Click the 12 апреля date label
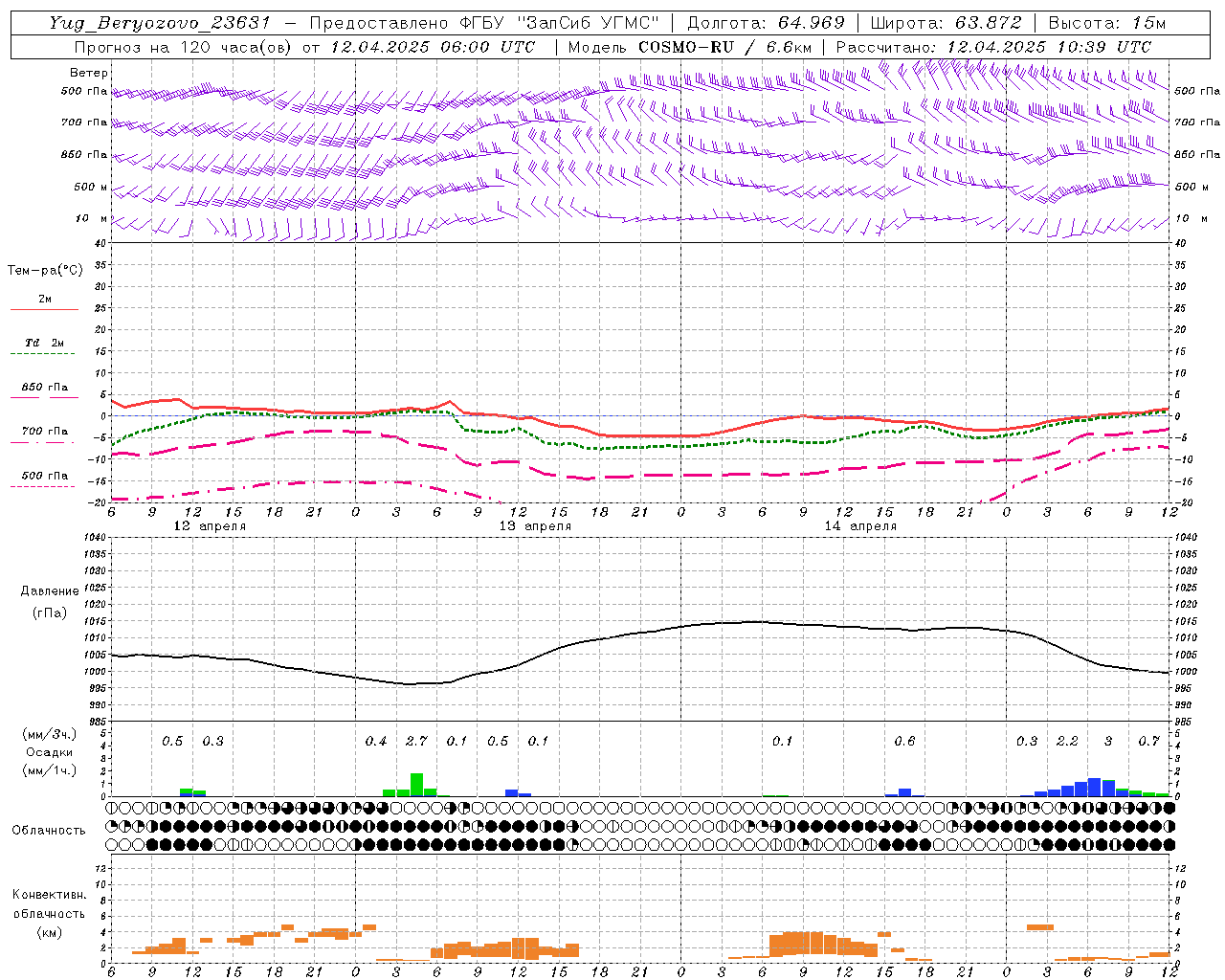Image resolution: width=1225 pixels, height=980 pixels. click(209, 526)
